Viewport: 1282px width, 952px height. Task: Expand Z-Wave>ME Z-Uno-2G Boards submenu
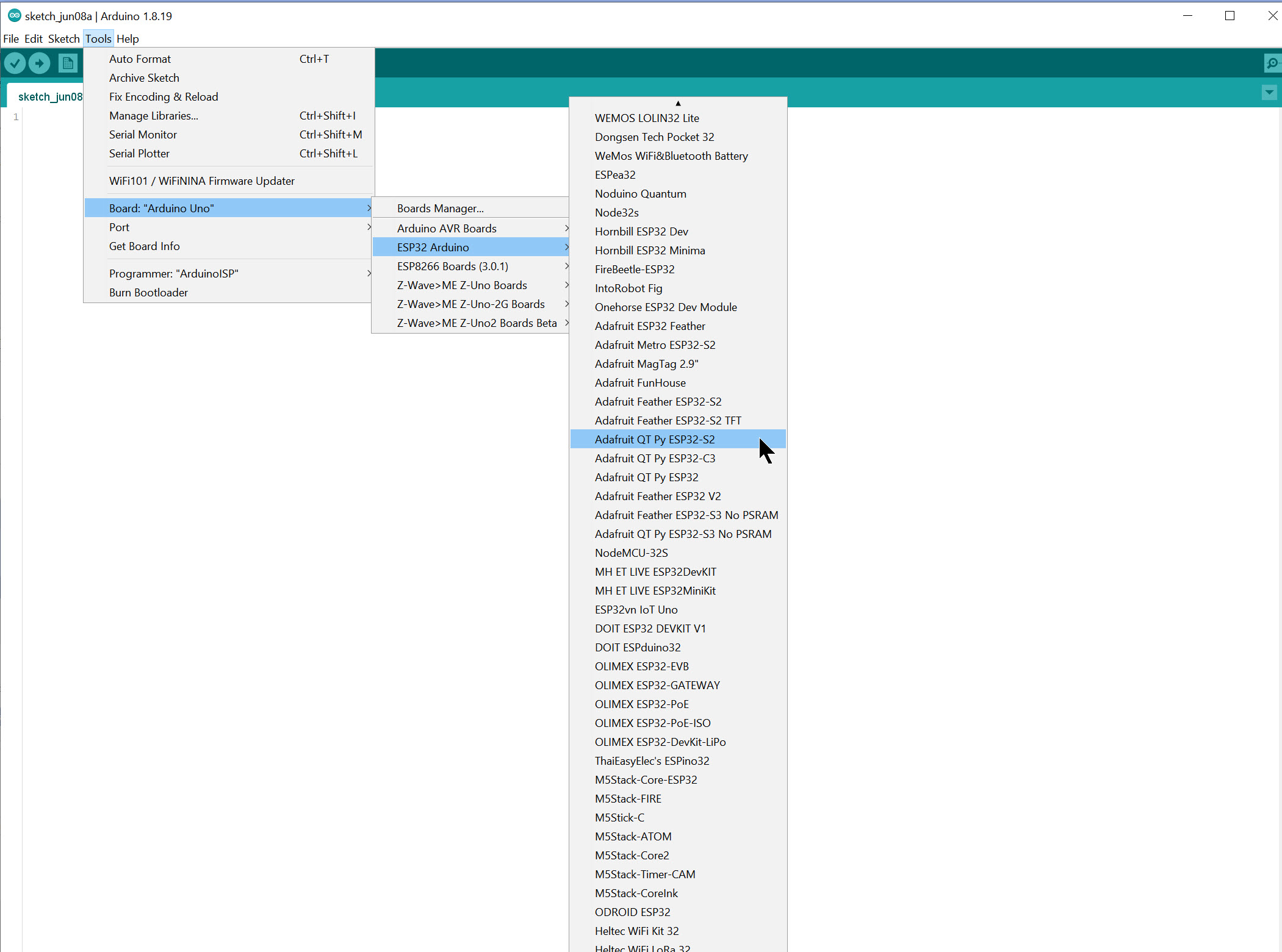[x=470, y=304]
